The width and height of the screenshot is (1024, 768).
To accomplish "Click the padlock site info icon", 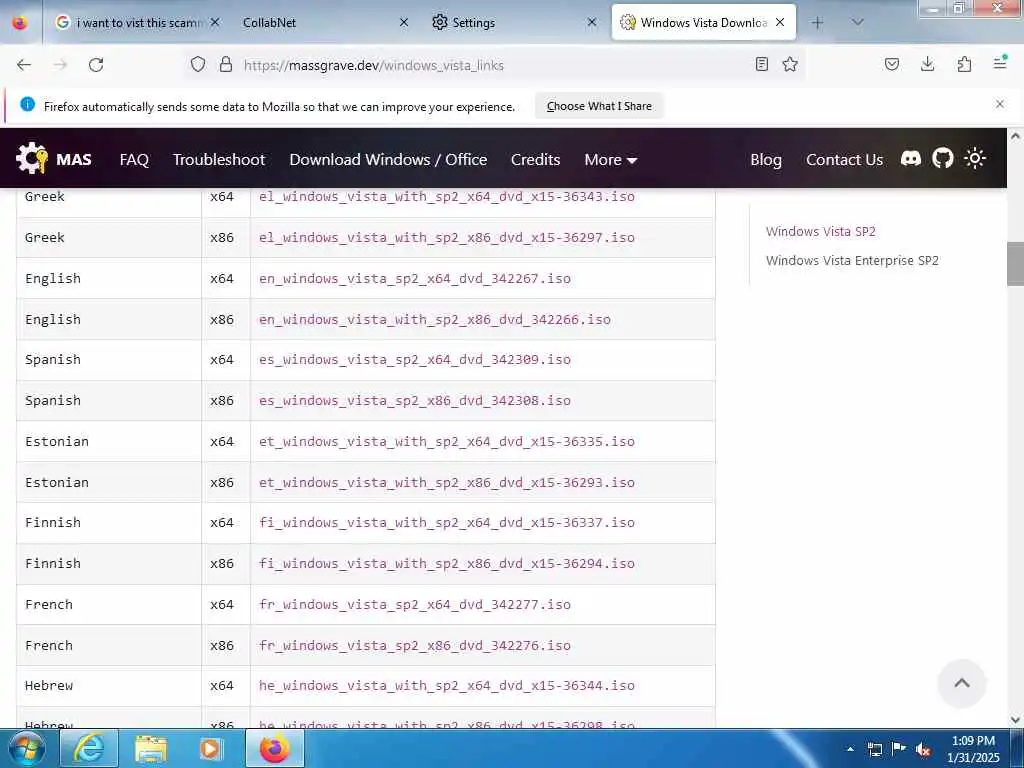I will click(226, 64).
